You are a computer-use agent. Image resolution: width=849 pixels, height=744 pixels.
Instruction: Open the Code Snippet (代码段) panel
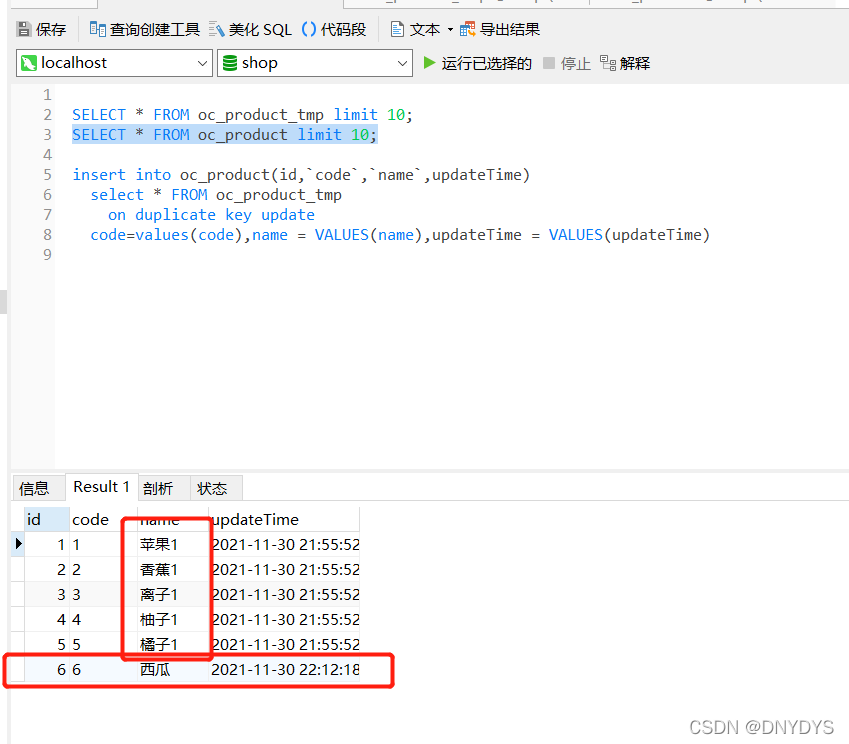pos(334,29)
